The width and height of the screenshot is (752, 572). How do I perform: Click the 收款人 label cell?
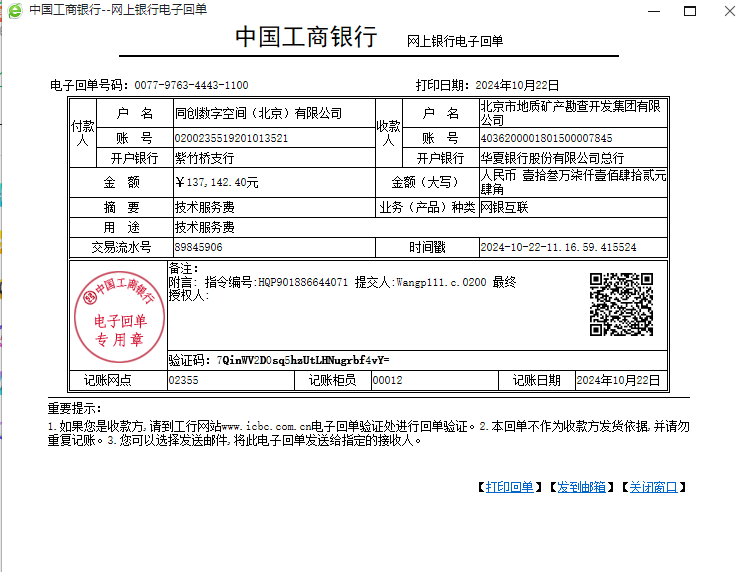[x=388, y=133]
